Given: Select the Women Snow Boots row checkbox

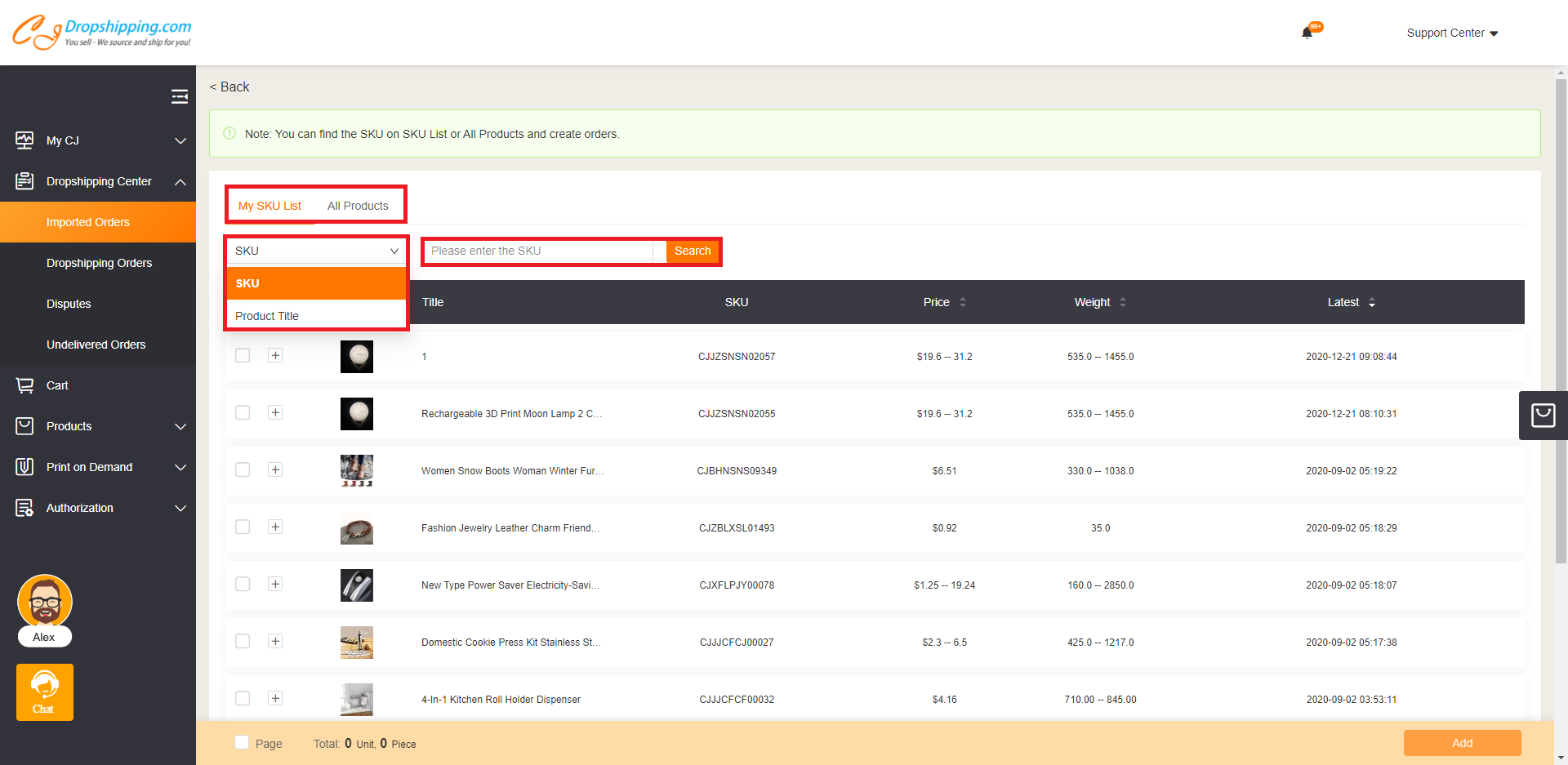Looking at the screenshot, I should (x=243, y=470).
